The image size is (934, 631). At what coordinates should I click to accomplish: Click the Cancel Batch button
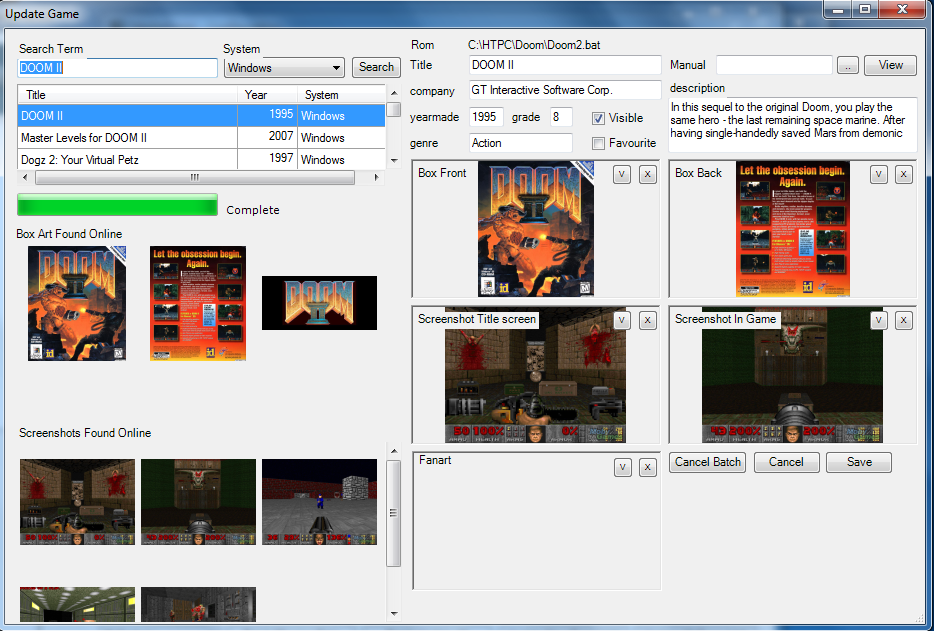click(x=708, y=462)
